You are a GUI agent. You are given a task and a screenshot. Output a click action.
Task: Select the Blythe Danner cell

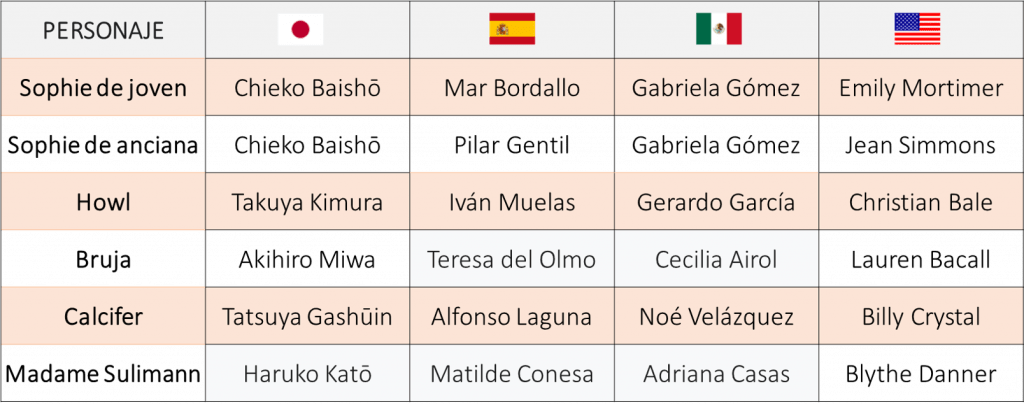921,374
